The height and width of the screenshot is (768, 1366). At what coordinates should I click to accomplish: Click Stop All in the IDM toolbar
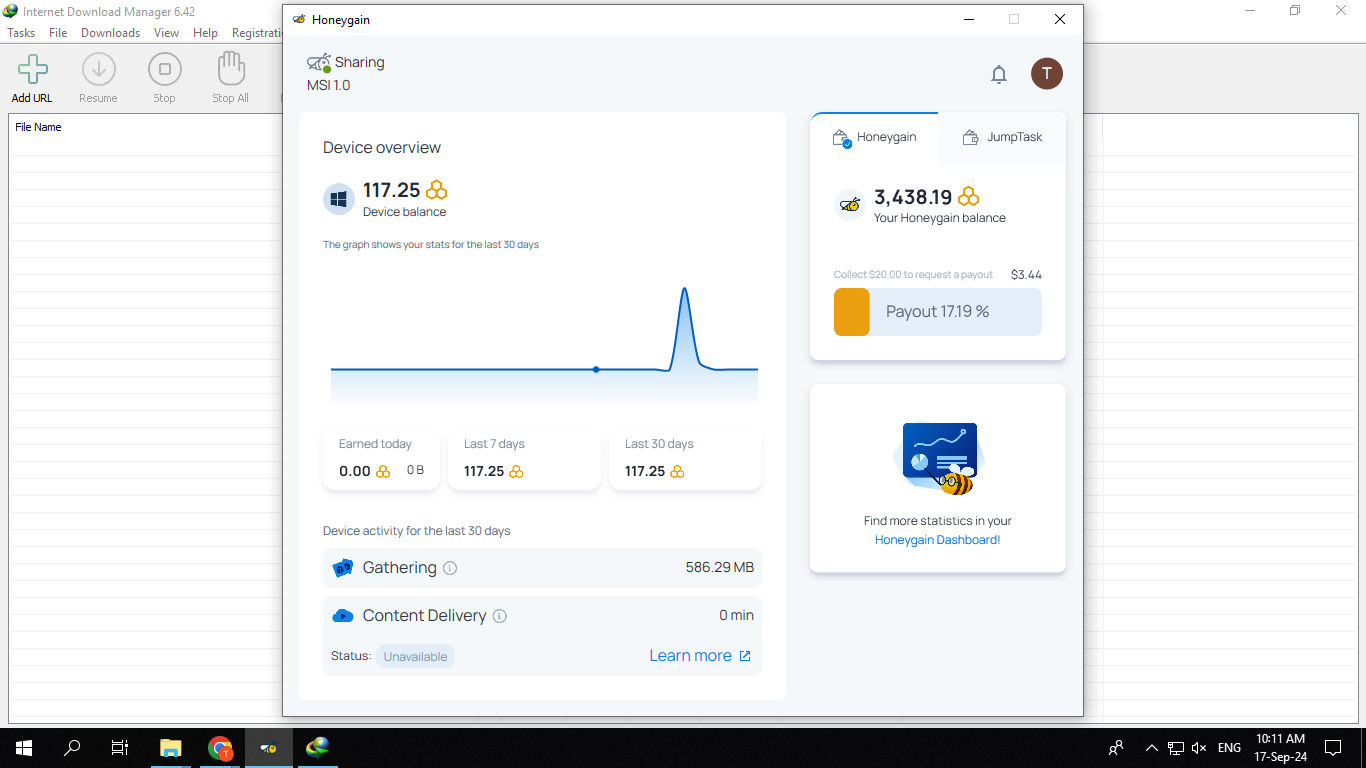tap(230, 79)
